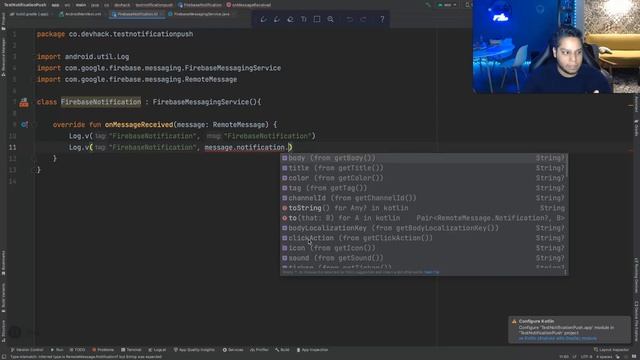
Task: Click the redo arrow in annotation toolbar
Action: (363, 19)
